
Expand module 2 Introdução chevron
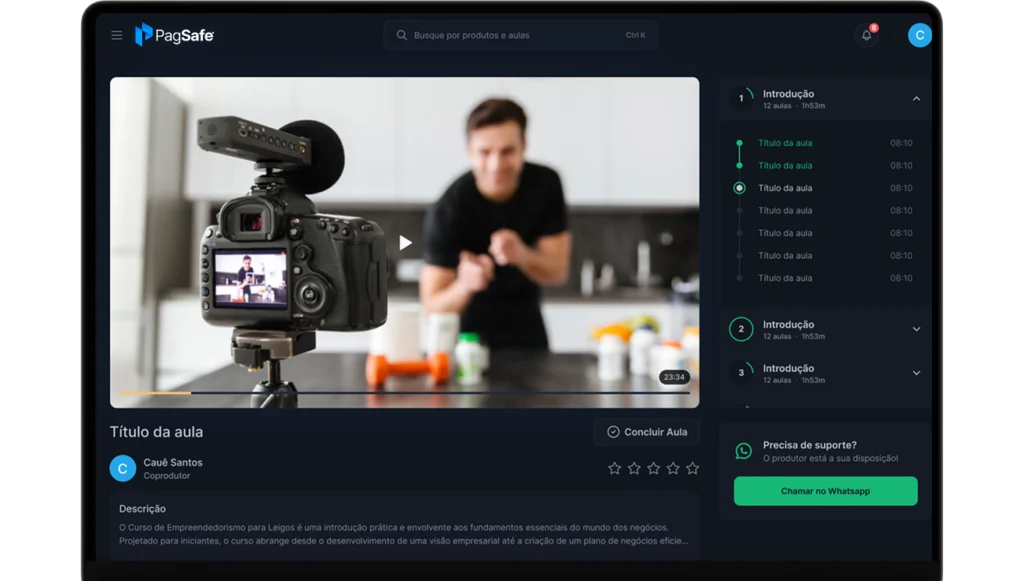click(916, 329)
